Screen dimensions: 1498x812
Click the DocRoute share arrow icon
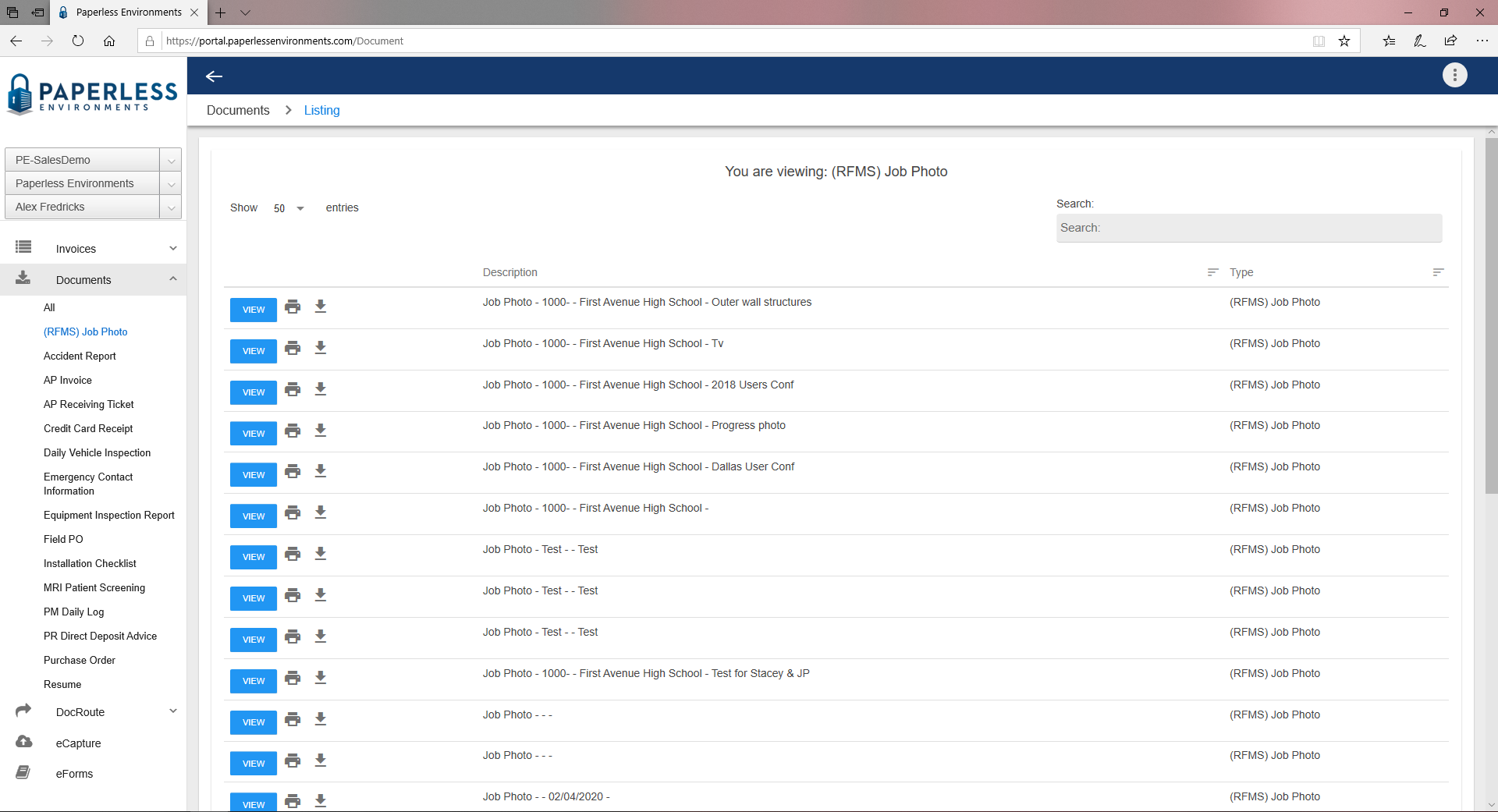click(23, 710)
